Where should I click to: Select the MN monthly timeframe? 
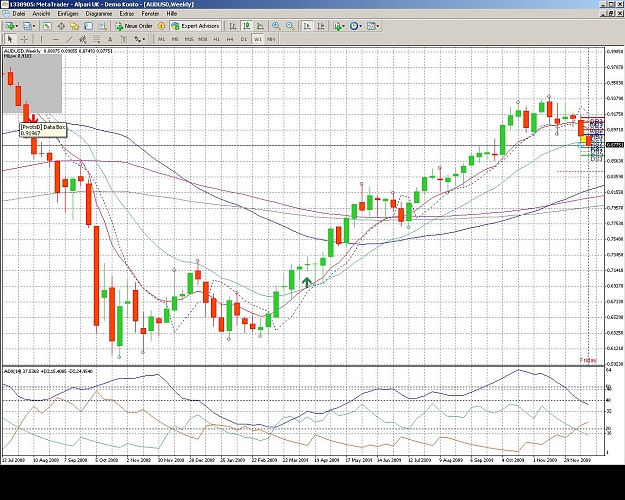pos(271,39)
